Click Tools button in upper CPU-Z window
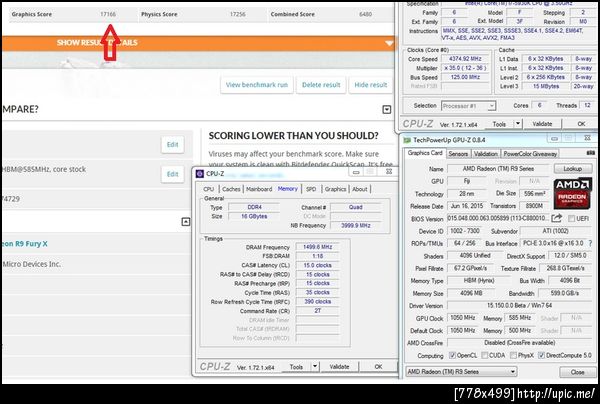 (x=499, y=124)
